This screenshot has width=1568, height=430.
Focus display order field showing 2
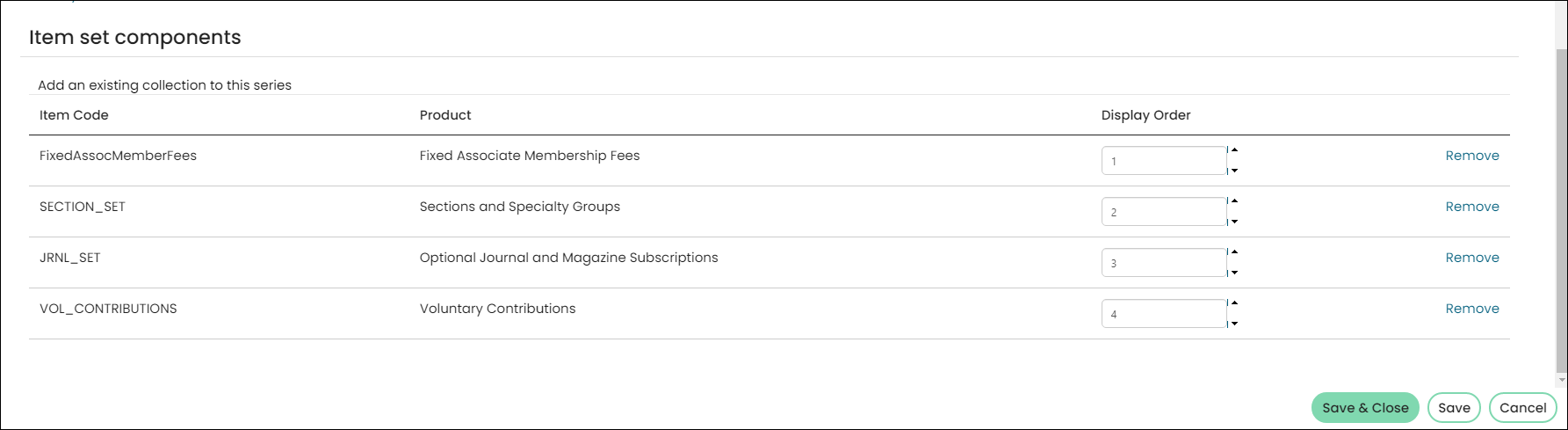(1164, 212)
